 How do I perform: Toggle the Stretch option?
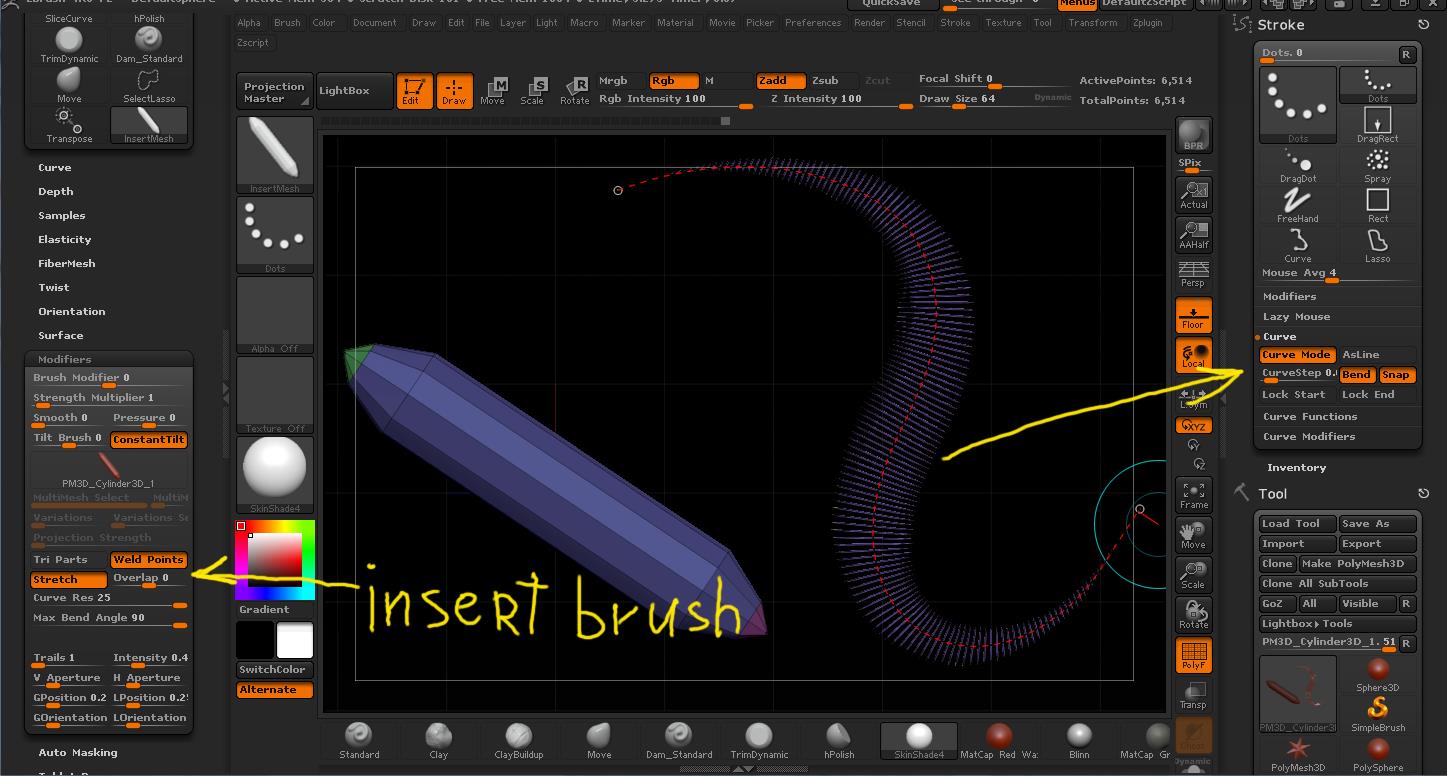coord(69,580)
